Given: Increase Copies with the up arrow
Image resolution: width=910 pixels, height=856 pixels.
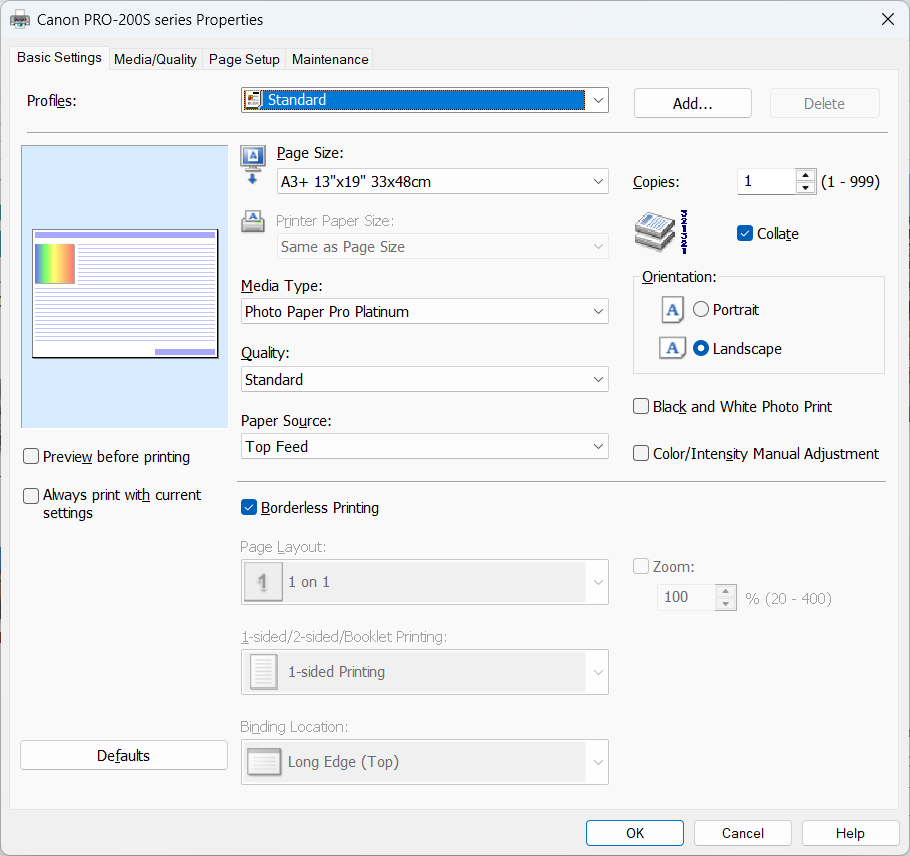Looking at the screenshot, I should coord(806,176).
